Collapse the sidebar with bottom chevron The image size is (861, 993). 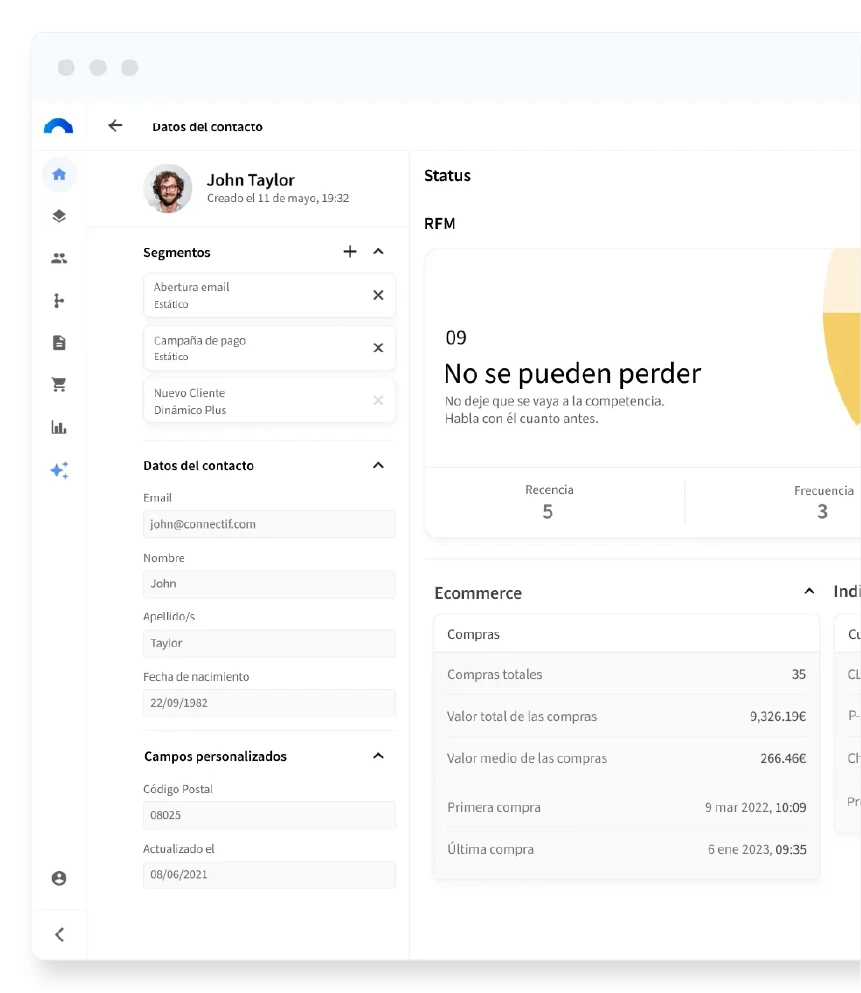click(x=60, y=935)
